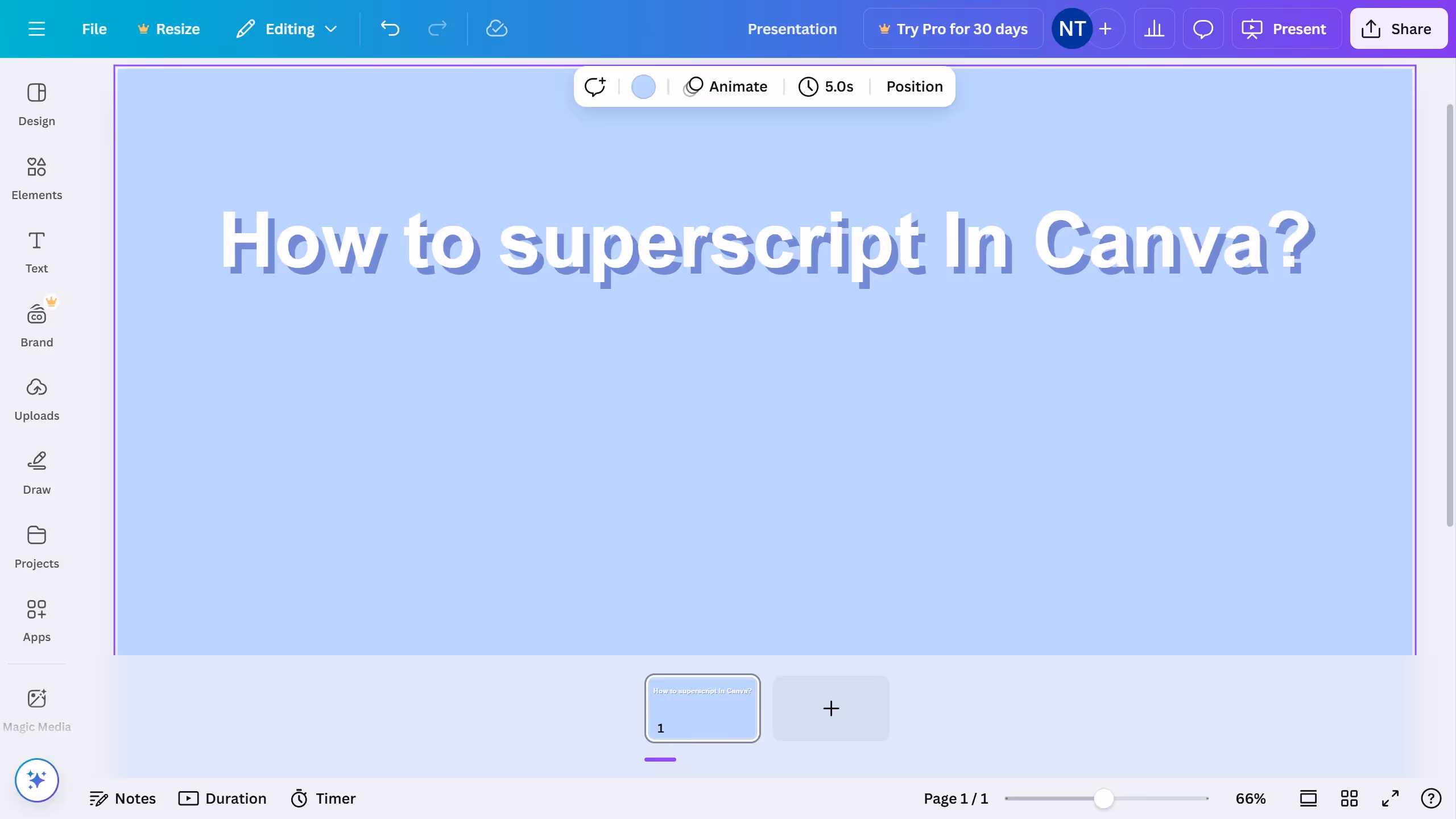The height and width of the screenshot is (819, 1456).
Task: Open Magic Media in the sidebar
Action: coord(36,707)
